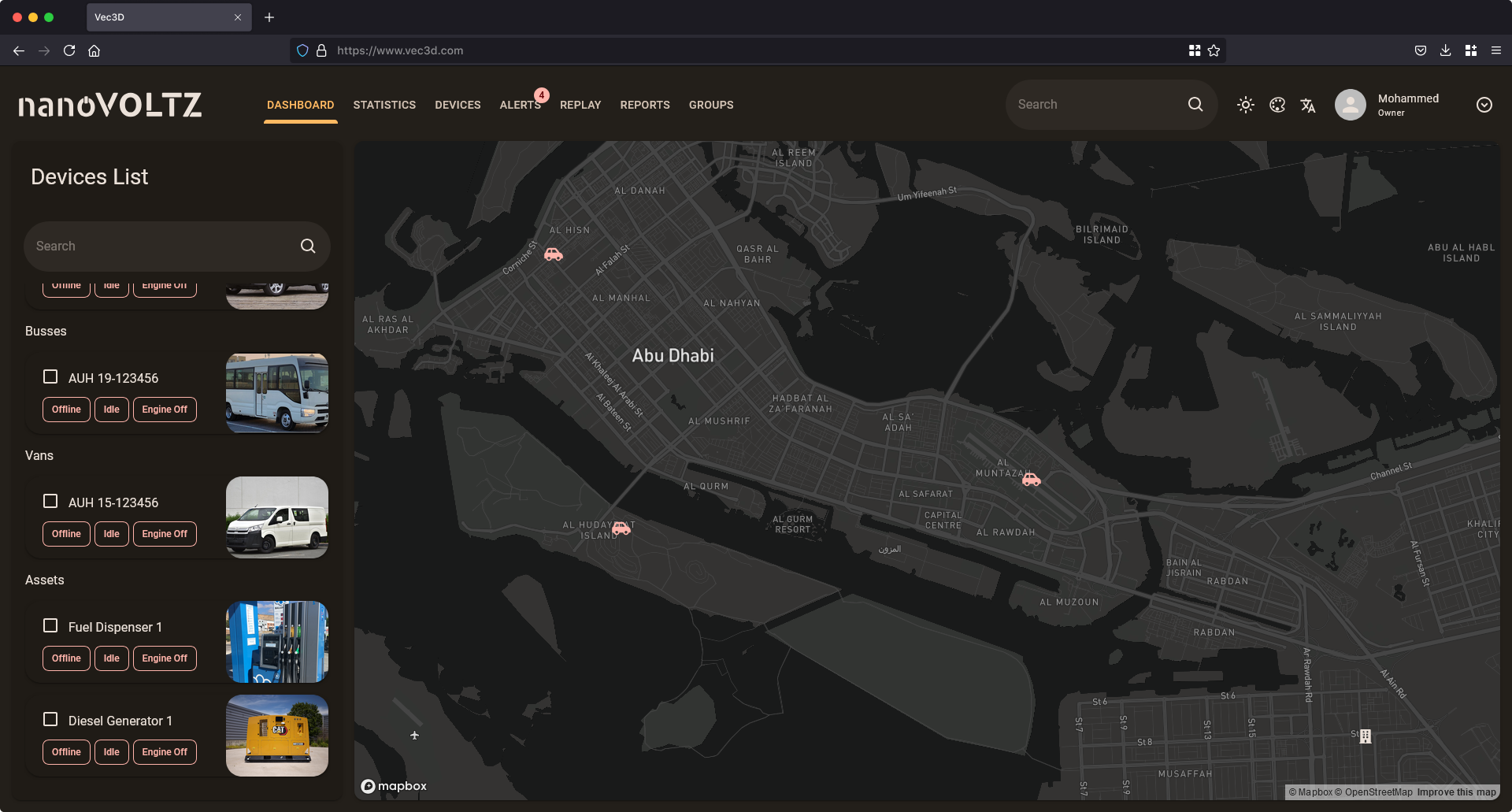Click Engine Off tag on AUH 15-123456
This screenshot has height=812, width=1512.
click(165, 534)
